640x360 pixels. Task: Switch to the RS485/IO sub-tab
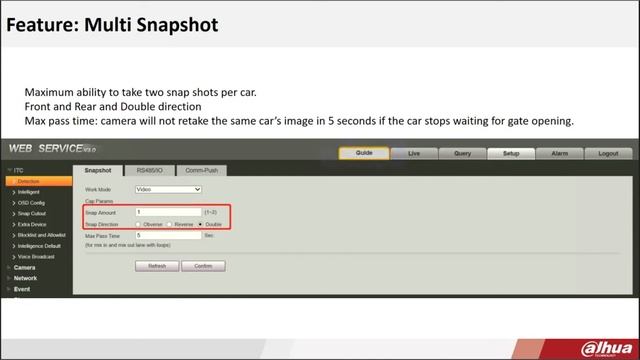pos(149,171)
